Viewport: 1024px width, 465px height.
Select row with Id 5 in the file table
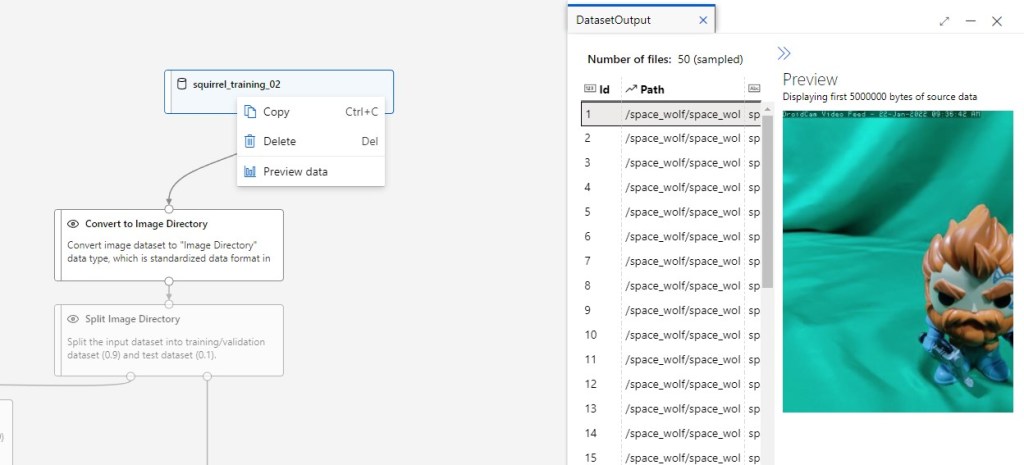pyautogui.click(x=671, y=212)
